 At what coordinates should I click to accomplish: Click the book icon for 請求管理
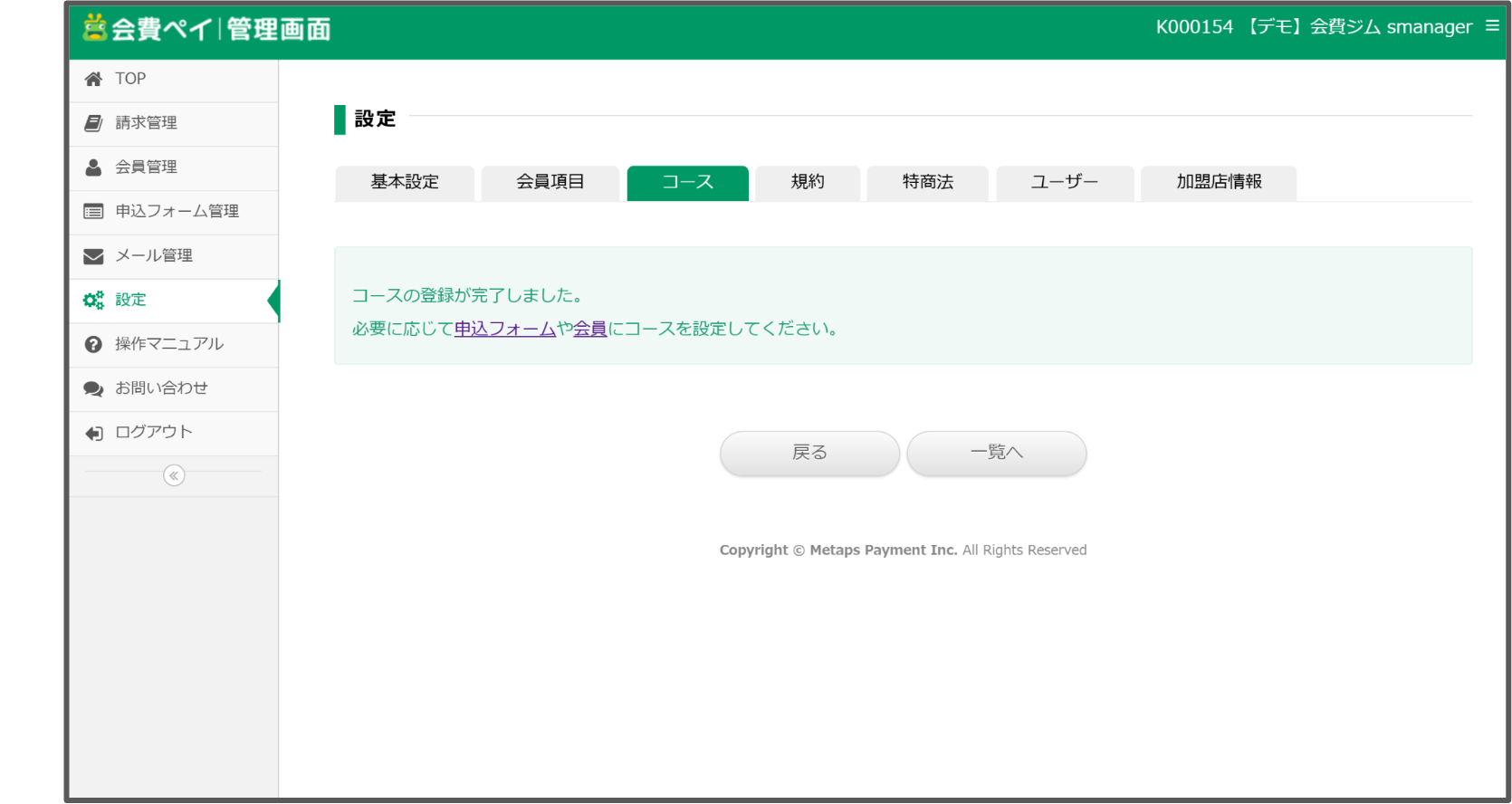point(93,123)
